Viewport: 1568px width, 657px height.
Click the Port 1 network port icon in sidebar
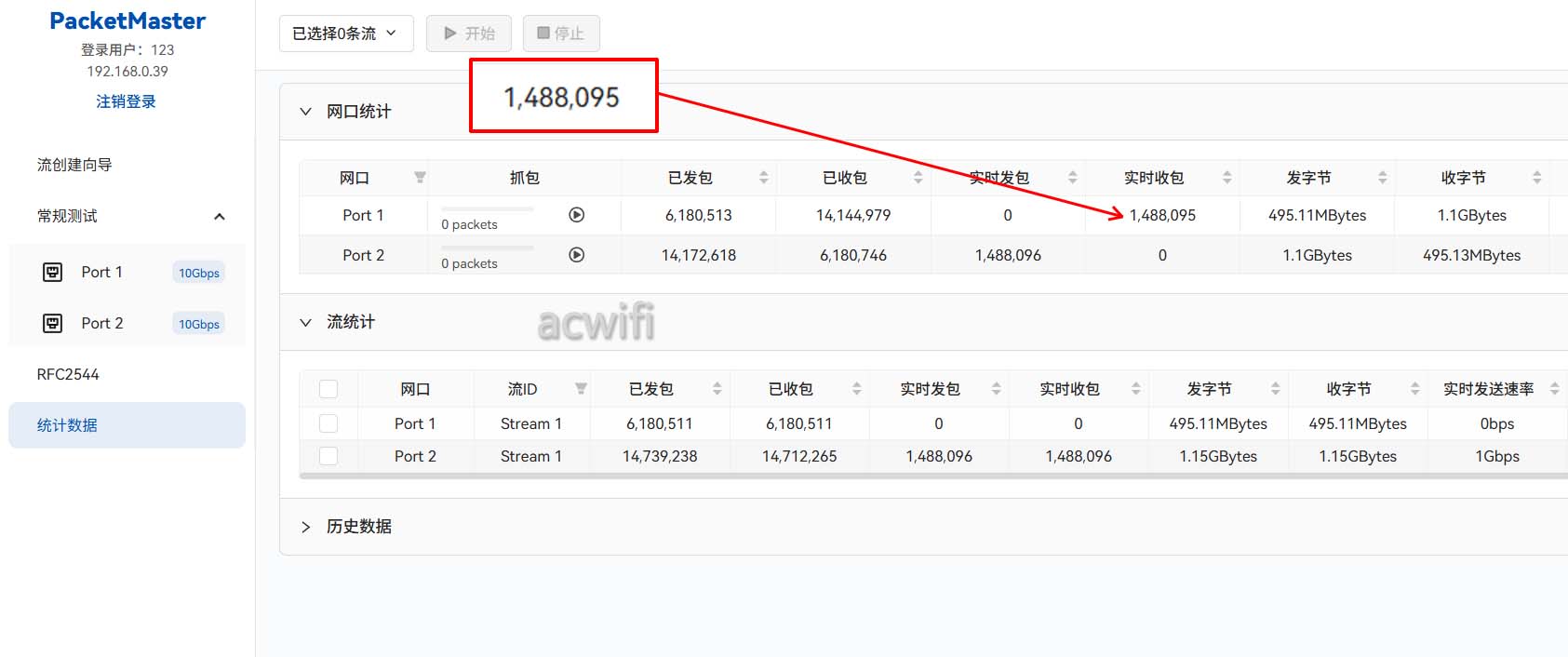[53, 272]
